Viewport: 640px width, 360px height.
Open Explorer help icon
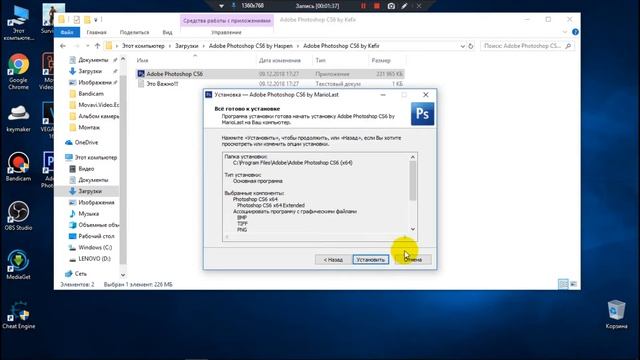(x=575, y=32)
